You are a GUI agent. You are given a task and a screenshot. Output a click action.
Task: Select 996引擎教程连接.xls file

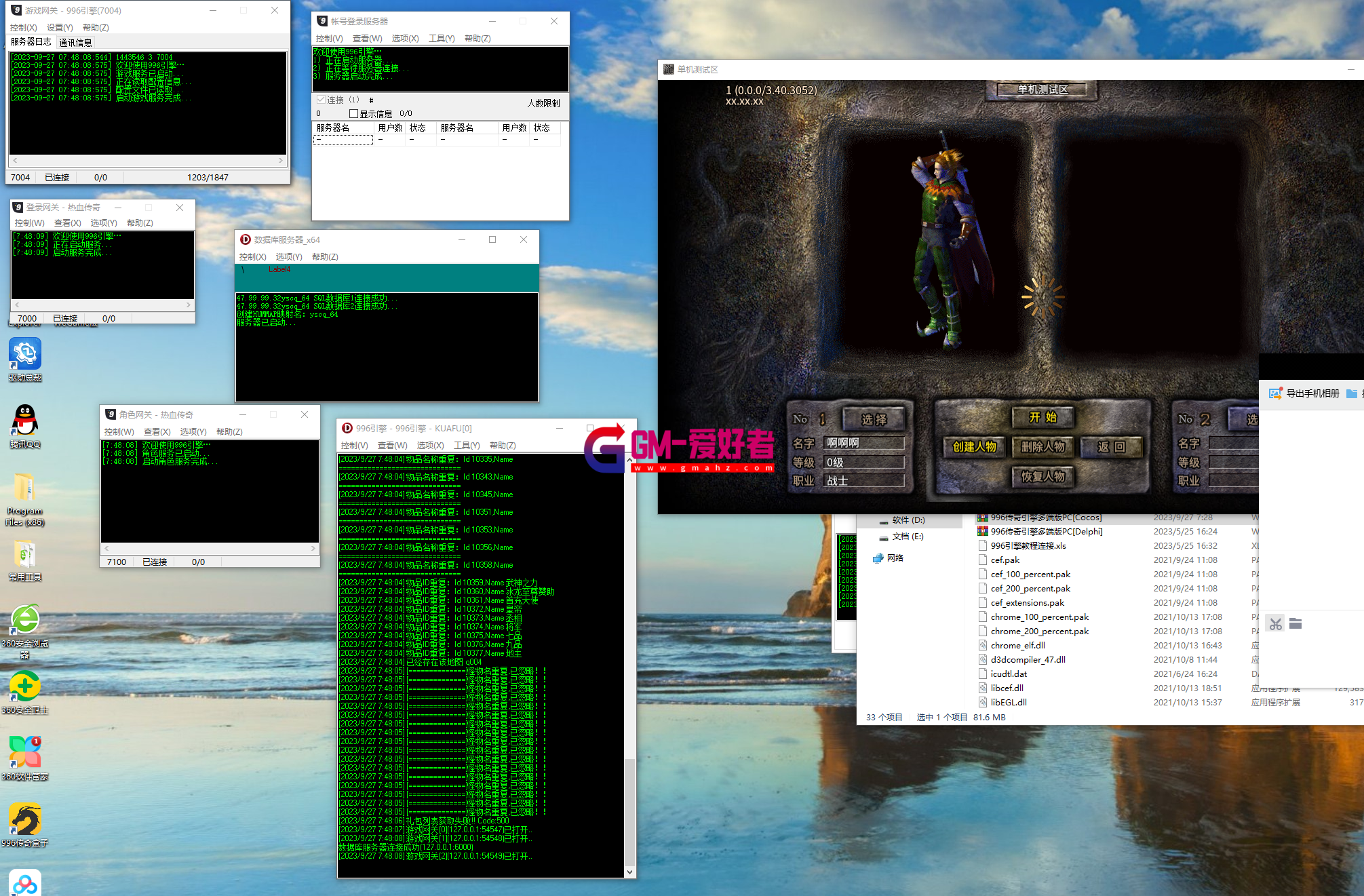[x=1028, y=545]
